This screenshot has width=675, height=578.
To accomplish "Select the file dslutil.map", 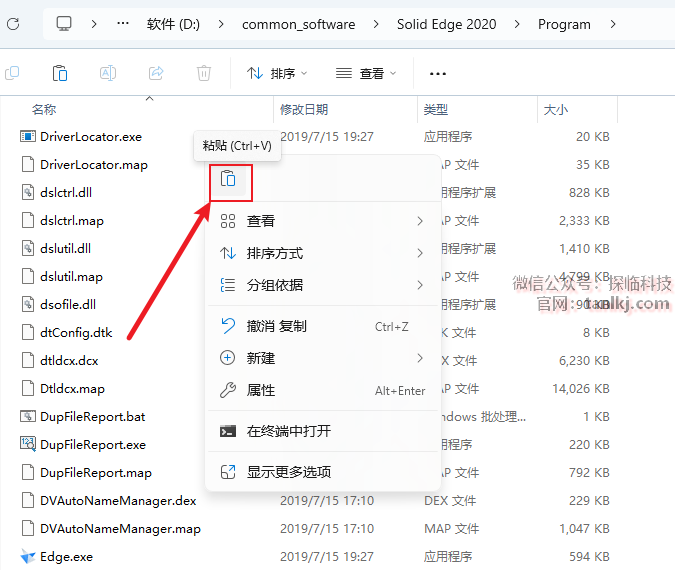I will pos(71,277).
